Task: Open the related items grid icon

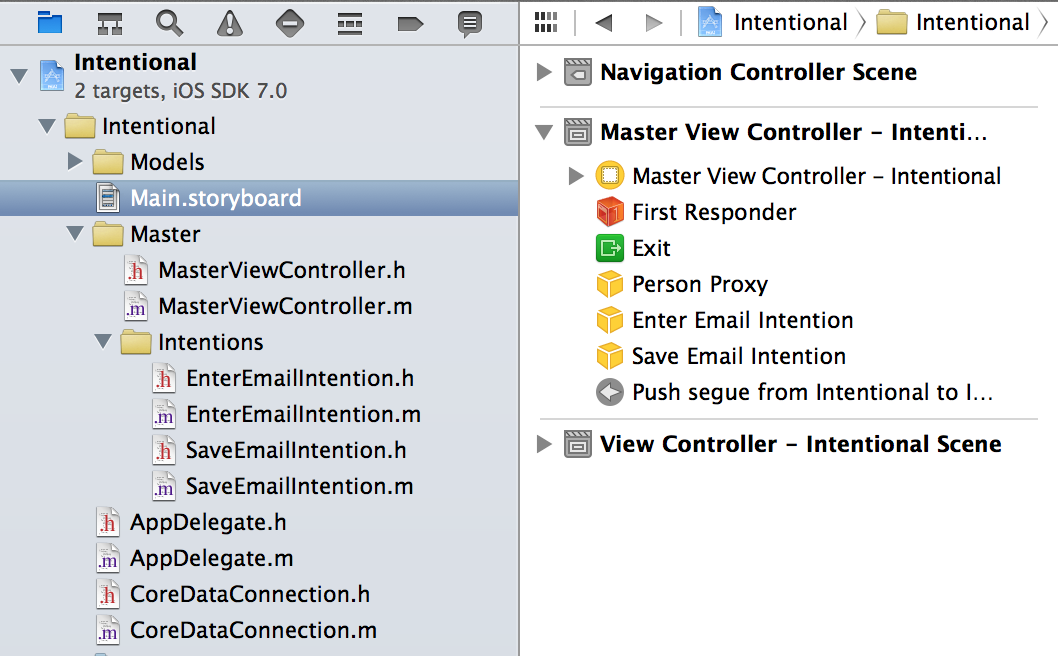Action: click(546, 22)
